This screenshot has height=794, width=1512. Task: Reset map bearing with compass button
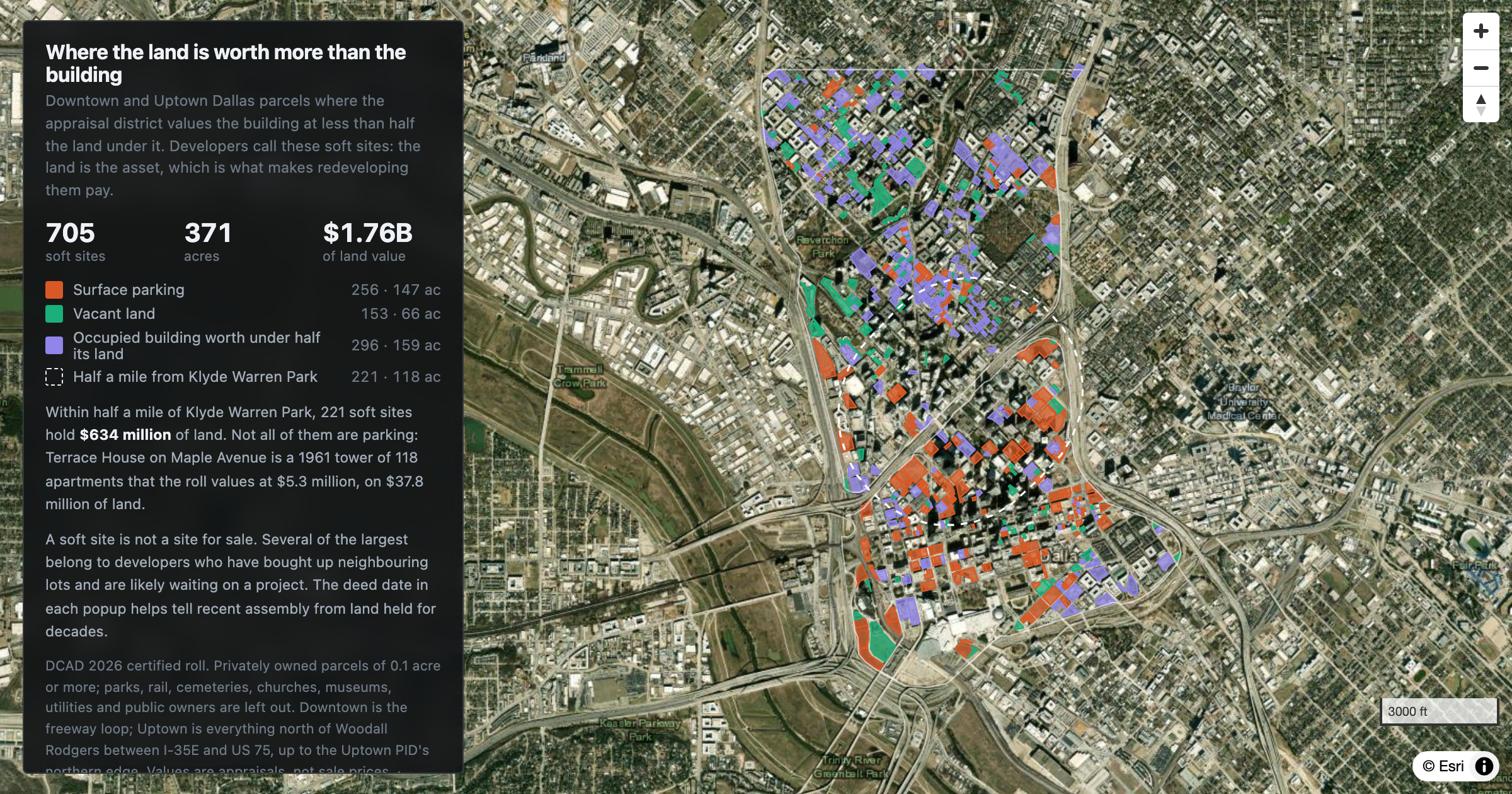pos(1481,105)
